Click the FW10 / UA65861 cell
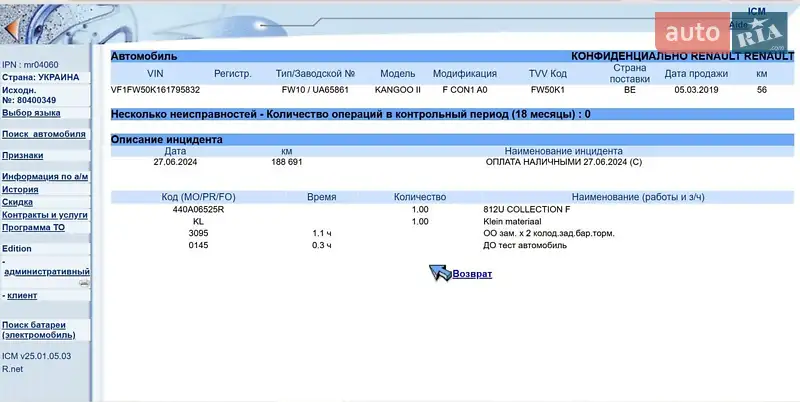 coord(315,90)
